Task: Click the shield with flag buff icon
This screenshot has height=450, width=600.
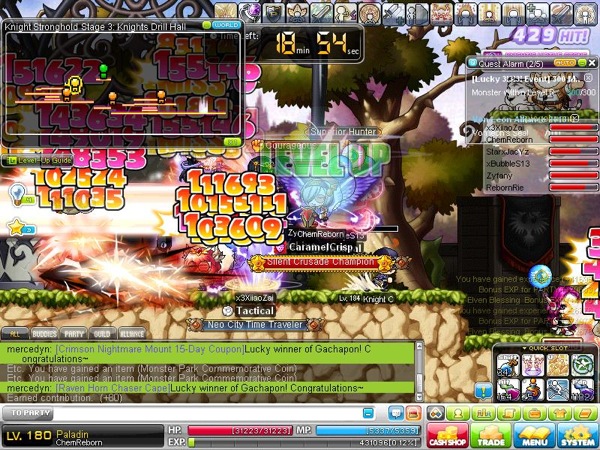Action: pyautogui.click(x=274, y=12)
